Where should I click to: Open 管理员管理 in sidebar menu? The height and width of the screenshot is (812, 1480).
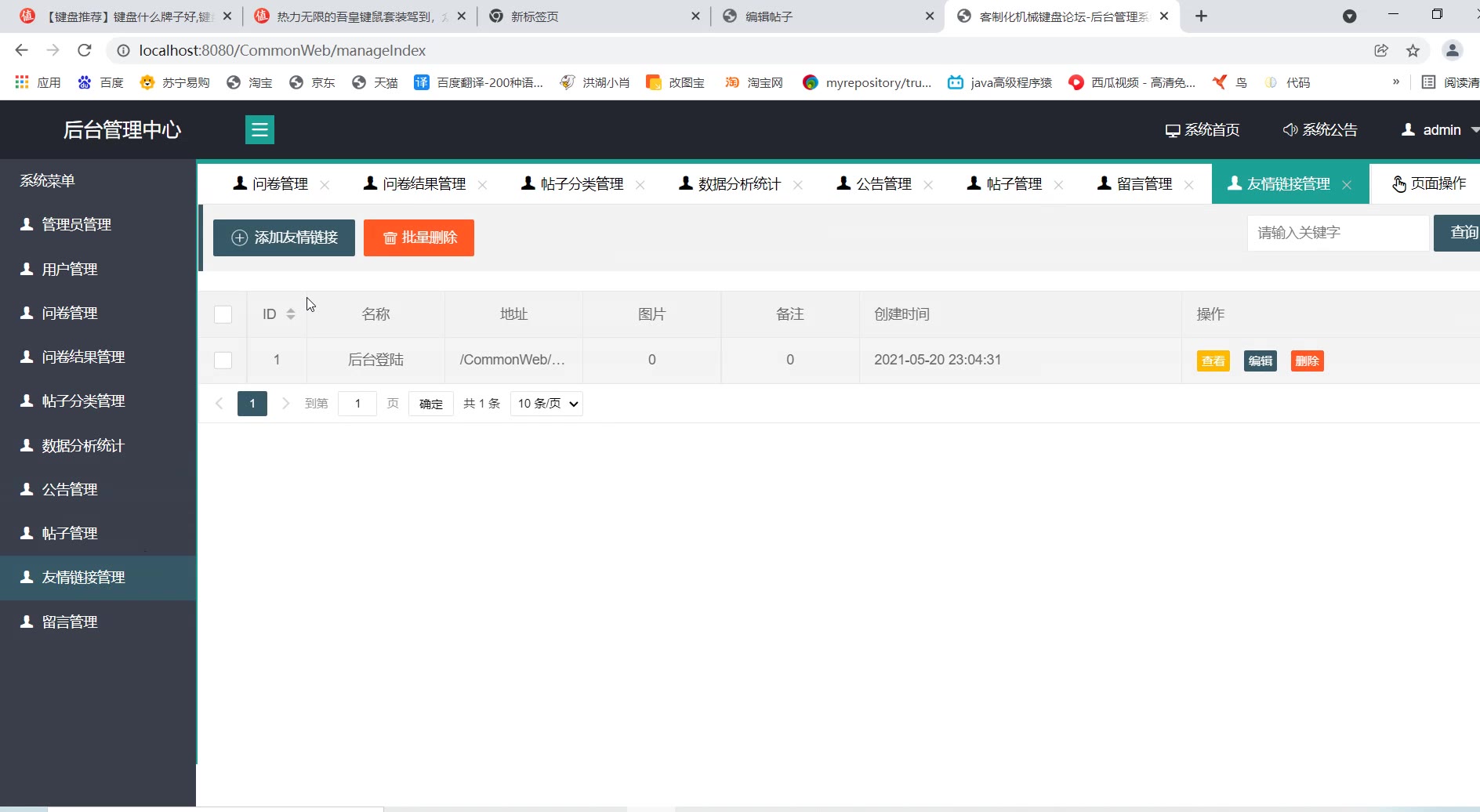[98, 225]
